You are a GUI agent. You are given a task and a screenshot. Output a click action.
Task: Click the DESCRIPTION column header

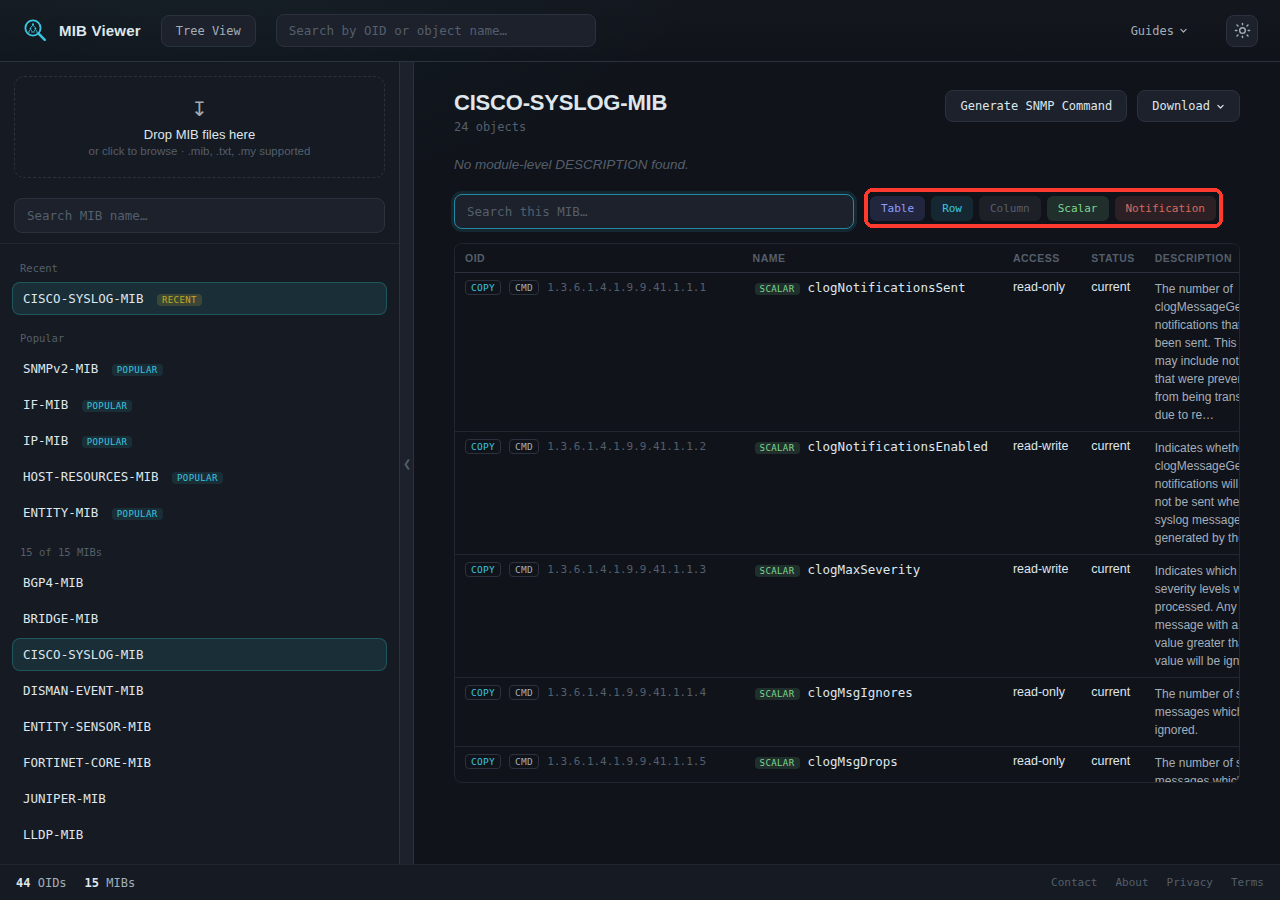coord(1193,258)
